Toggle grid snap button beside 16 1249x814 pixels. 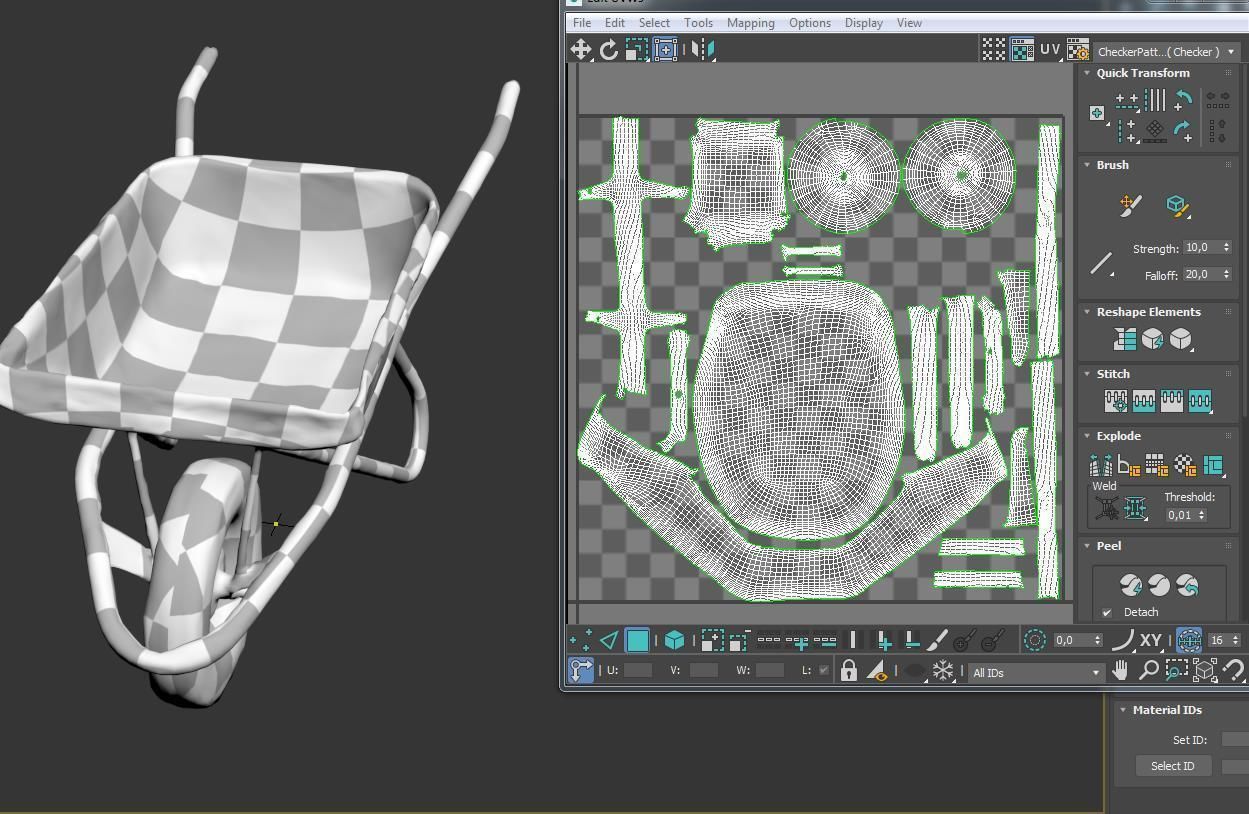pos(1189,640)
